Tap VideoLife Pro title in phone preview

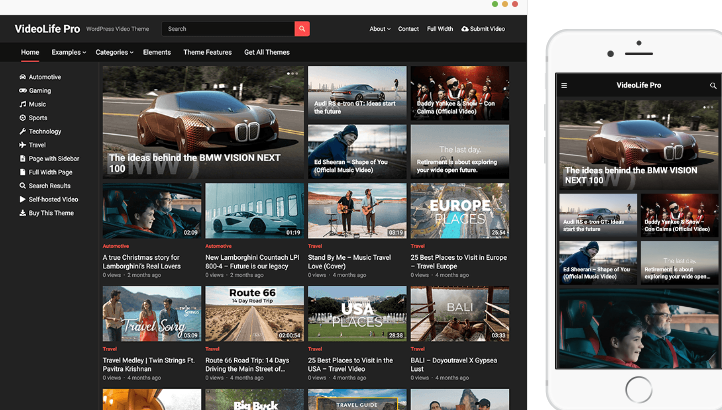pos(639,85)
